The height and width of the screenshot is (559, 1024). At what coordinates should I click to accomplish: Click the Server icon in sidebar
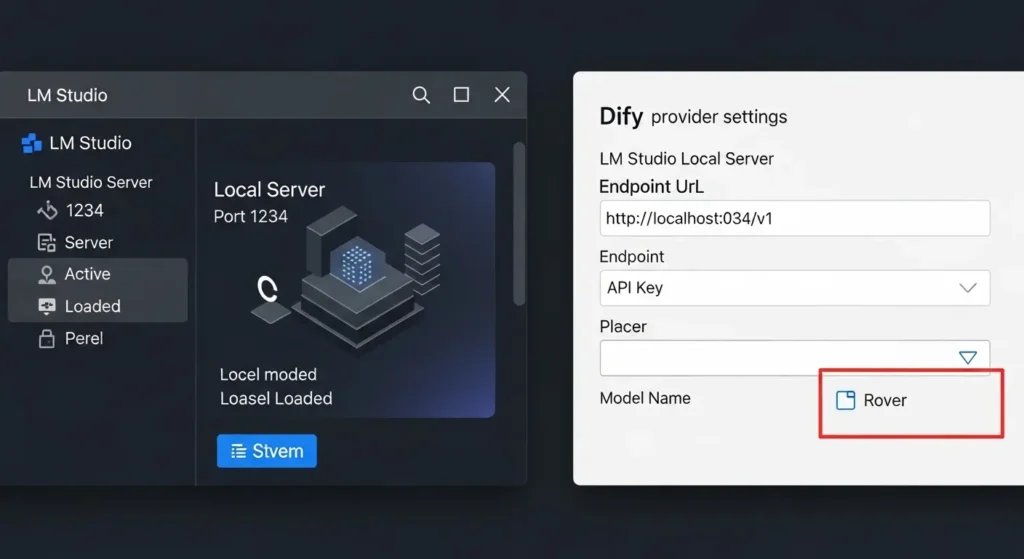[x=46, y=243]
